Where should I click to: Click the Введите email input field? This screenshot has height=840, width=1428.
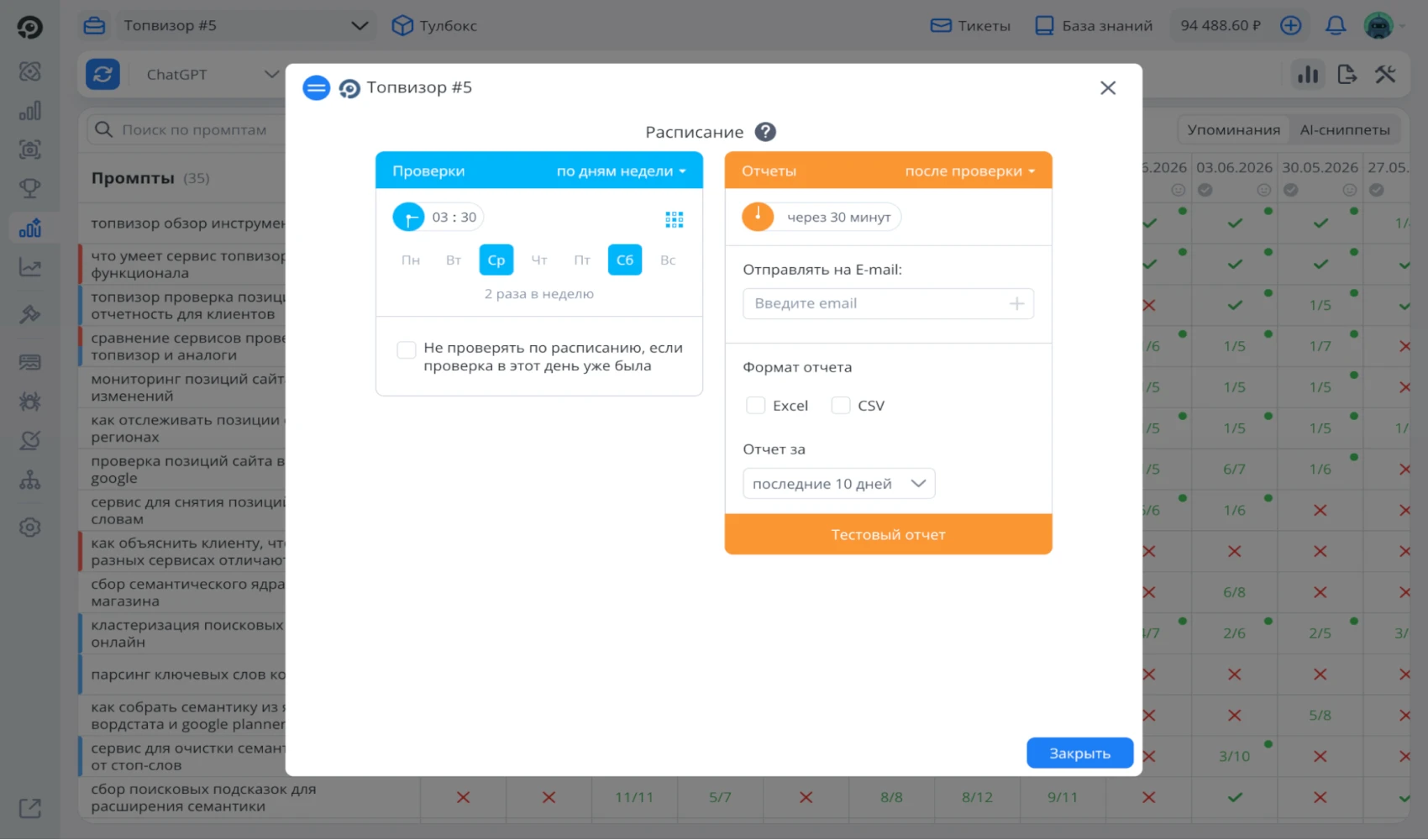point(888,304)
